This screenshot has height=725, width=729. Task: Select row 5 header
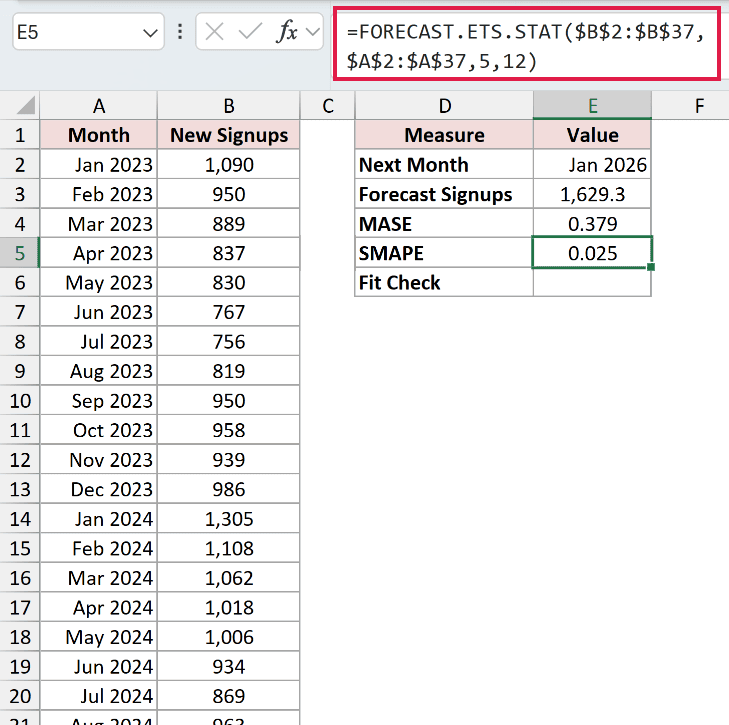pyautogui.click(x=20, y=253)
